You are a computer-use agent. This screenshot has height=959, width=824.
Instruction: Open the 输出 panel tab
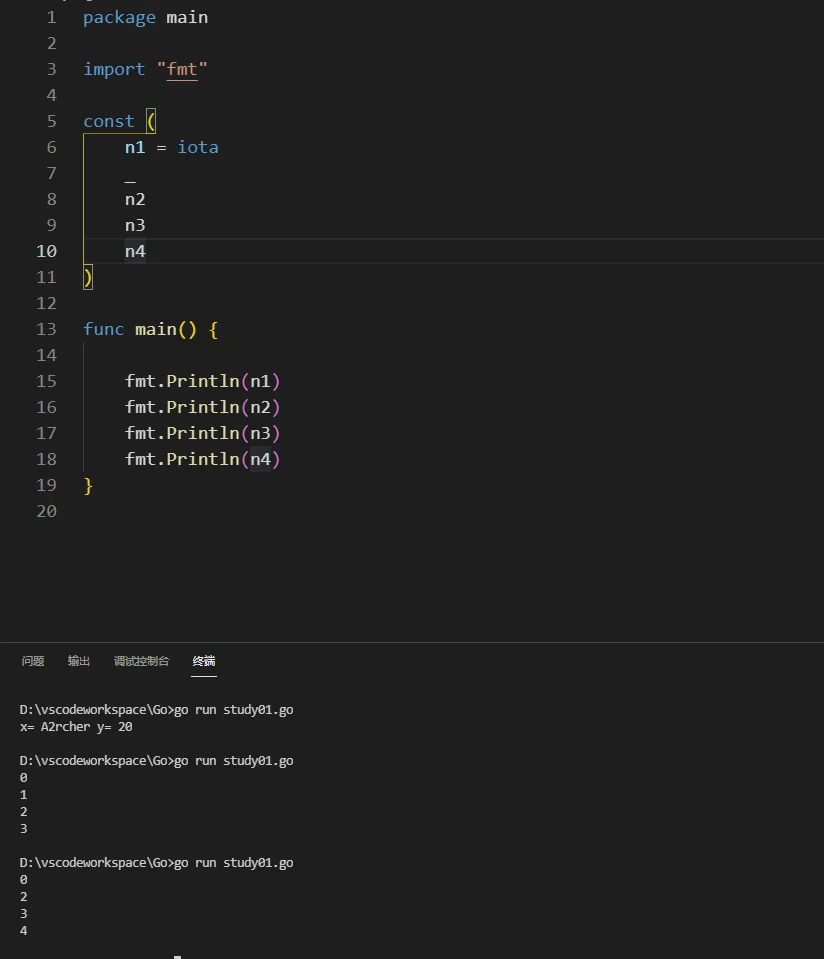(x=79, y=661)
